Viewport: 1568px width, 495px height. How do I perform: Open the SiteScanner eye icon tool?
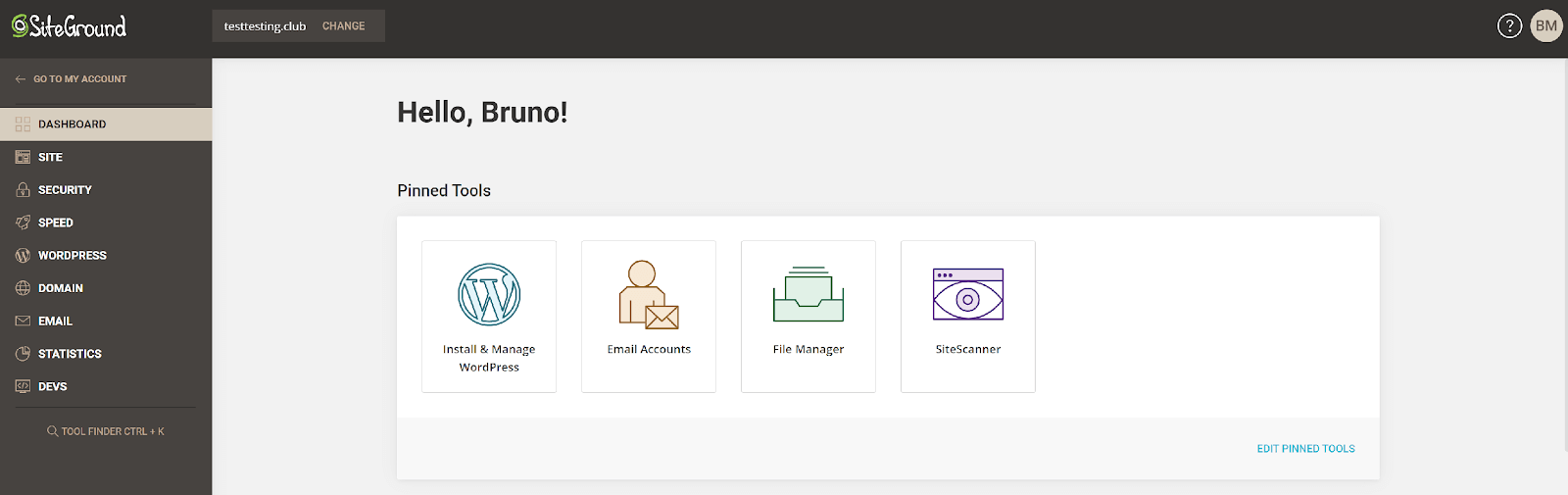tap(968, 294)
